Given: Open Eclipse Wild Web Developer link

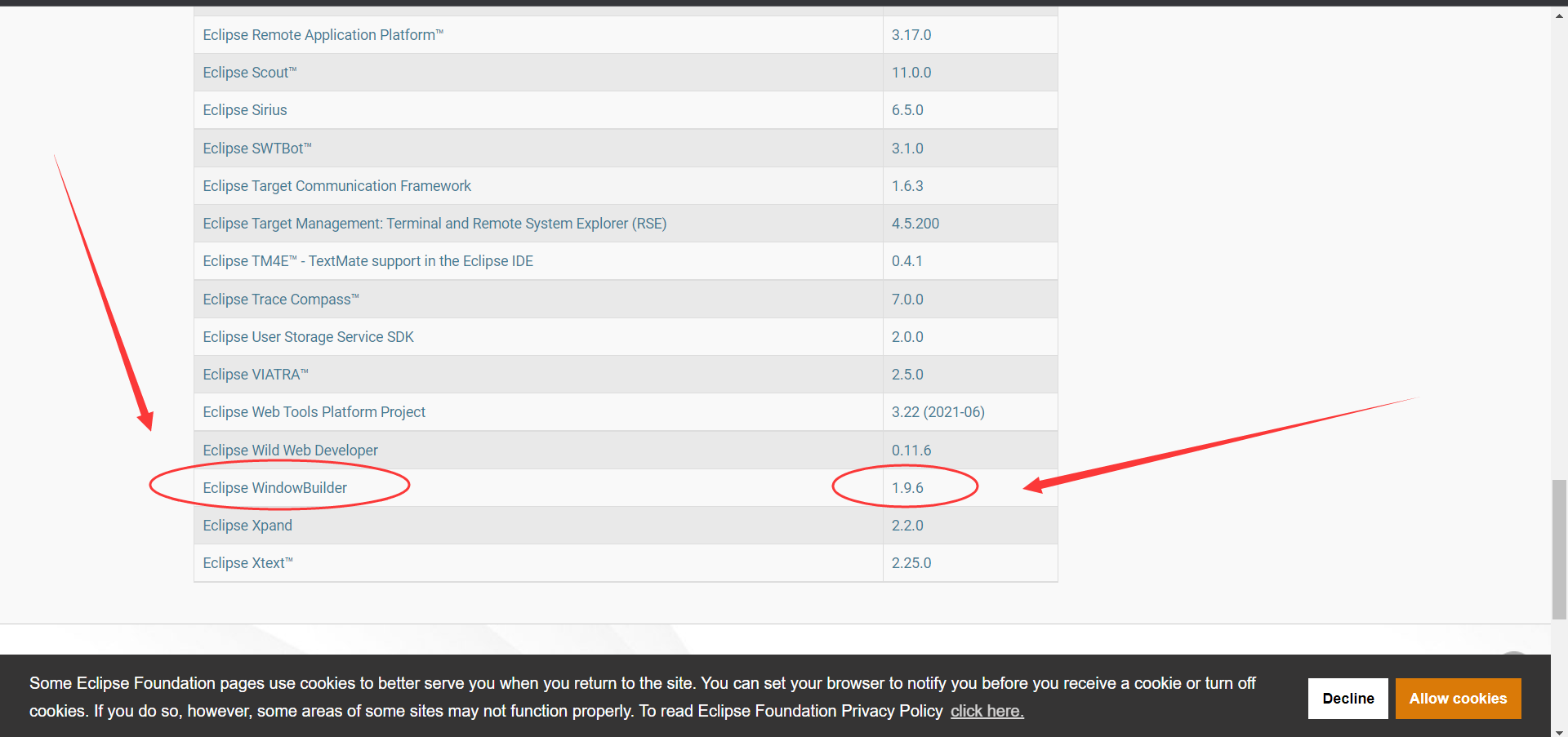Looking at the screenshot, I should (x=290, y=451).
